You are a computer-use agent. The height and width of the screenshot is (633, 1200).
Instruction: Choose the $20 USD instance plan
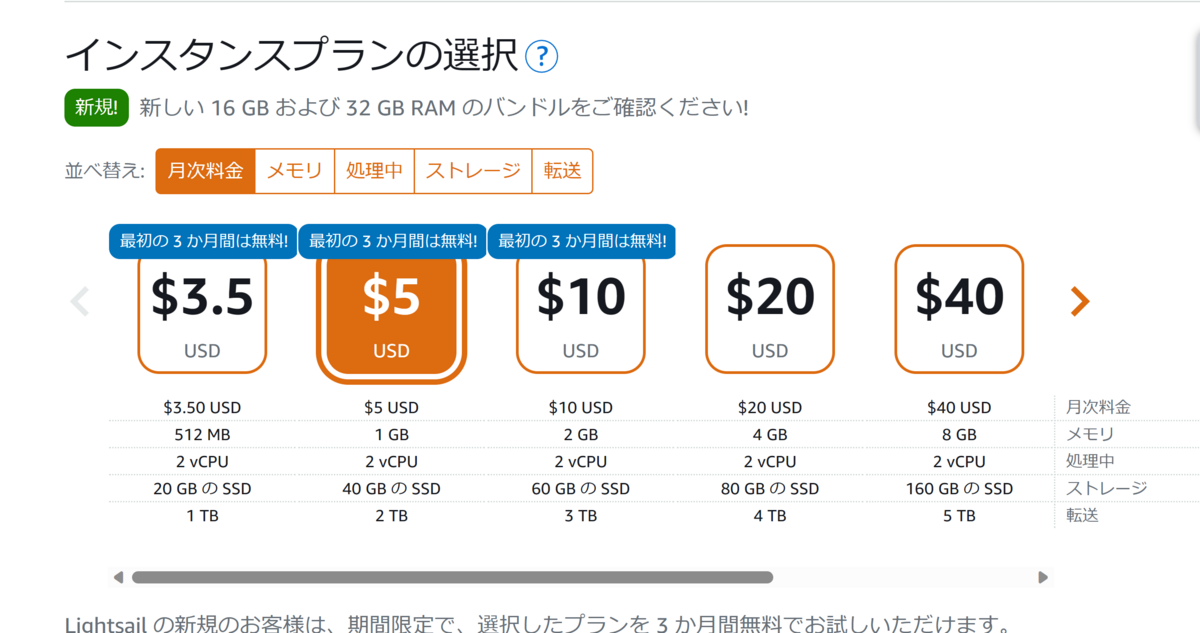[770, 308]
